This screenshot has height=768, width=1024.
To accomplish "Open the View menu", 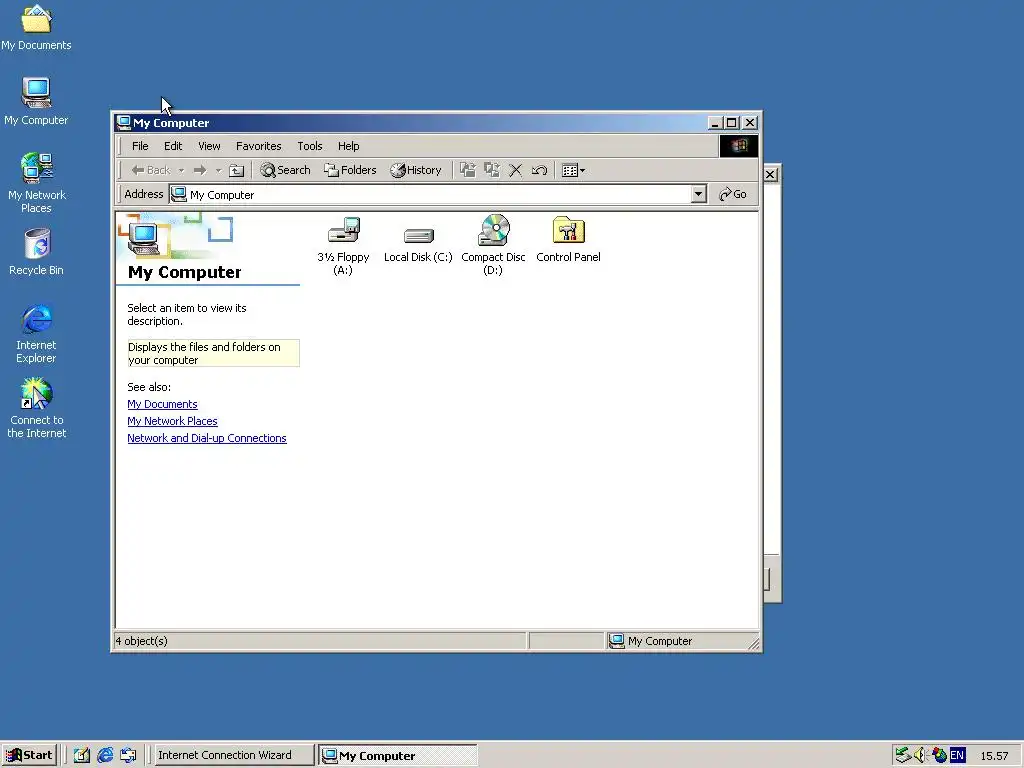I will click(x=210, y=146).
